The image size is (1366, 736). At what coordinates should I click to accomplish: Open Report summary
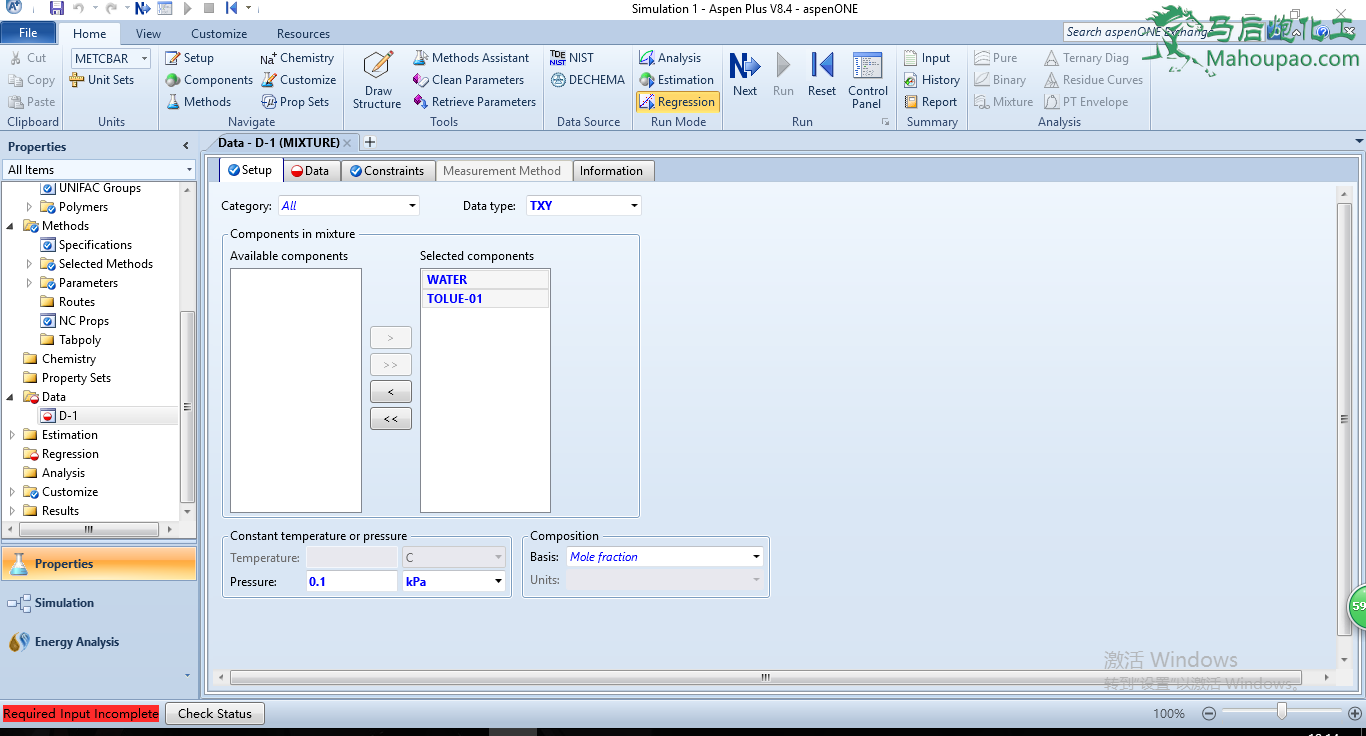pyautogui.click(x=930, y=102)
